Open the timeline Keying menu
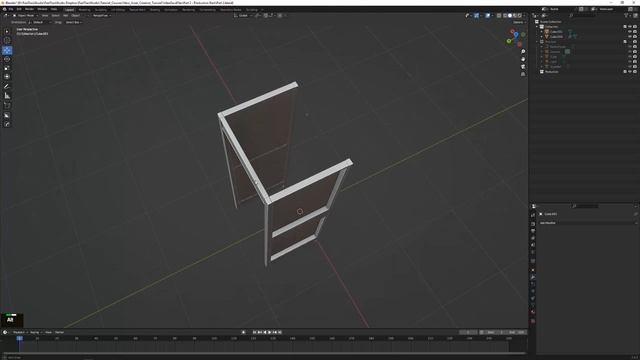 pyautogui.click(x=35, y=332)
